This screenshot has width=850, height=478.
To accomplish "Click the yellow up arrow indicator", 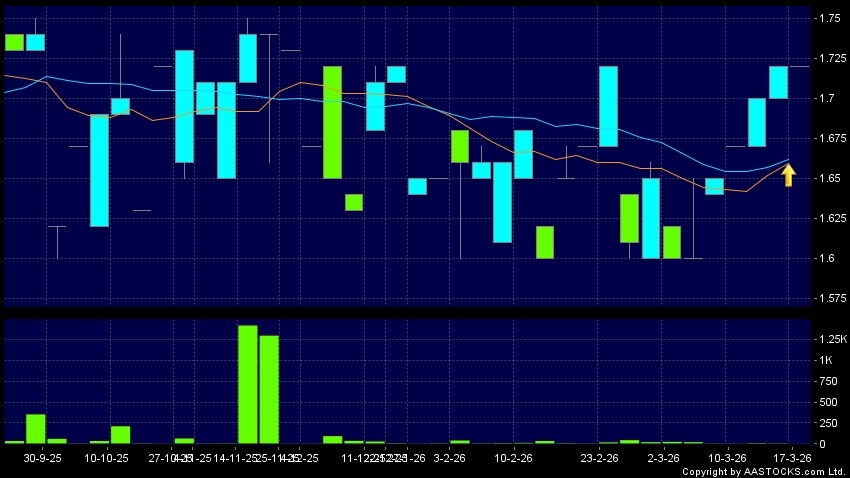I will pos(788,176).
